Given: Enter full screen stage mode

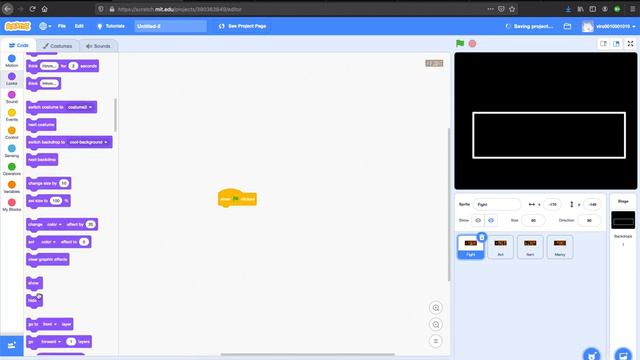Looking at the screenshot, I should click(x=630, y=43).
